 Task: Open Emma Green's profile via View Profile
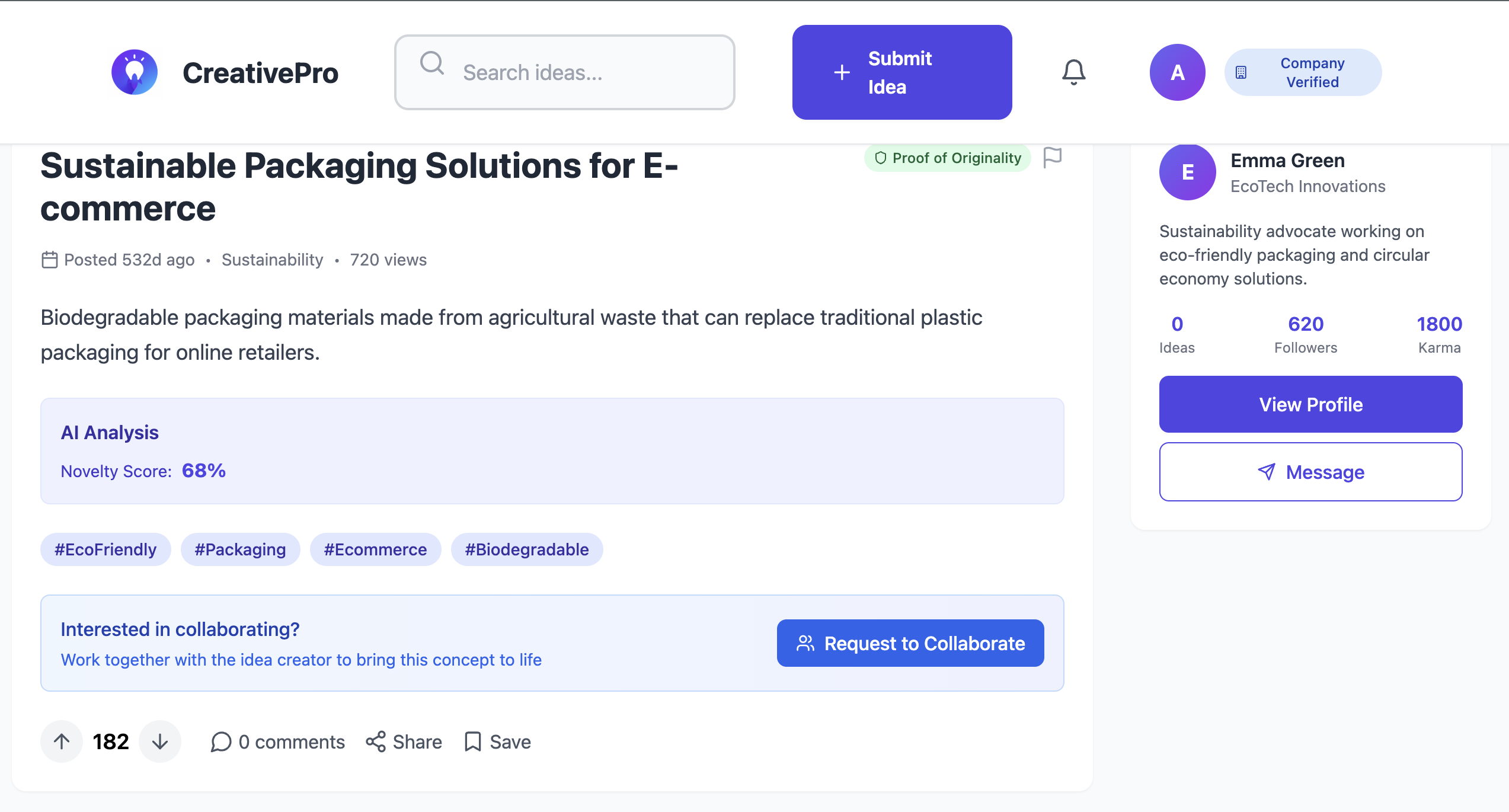[x=1310, y=404]
